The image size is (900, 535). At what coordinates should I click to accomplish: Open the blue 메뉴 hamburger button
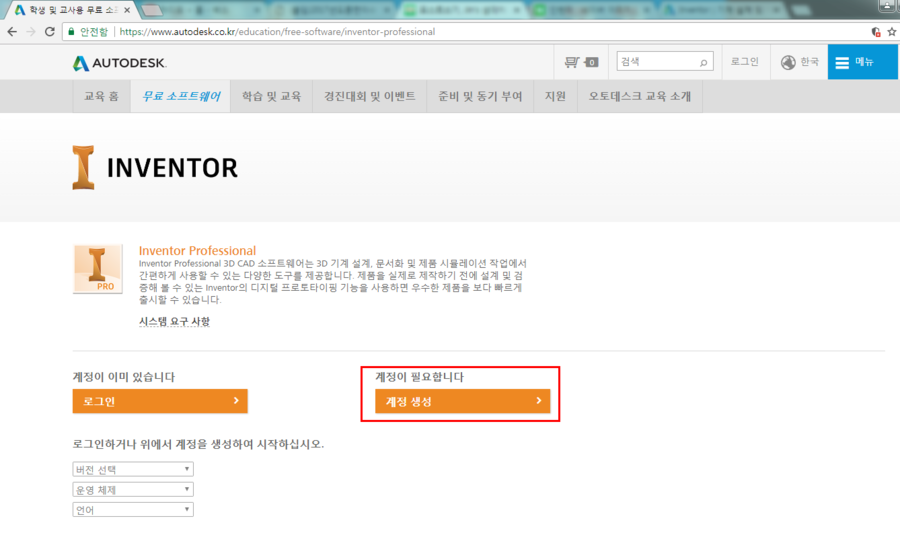coord(863,62)
